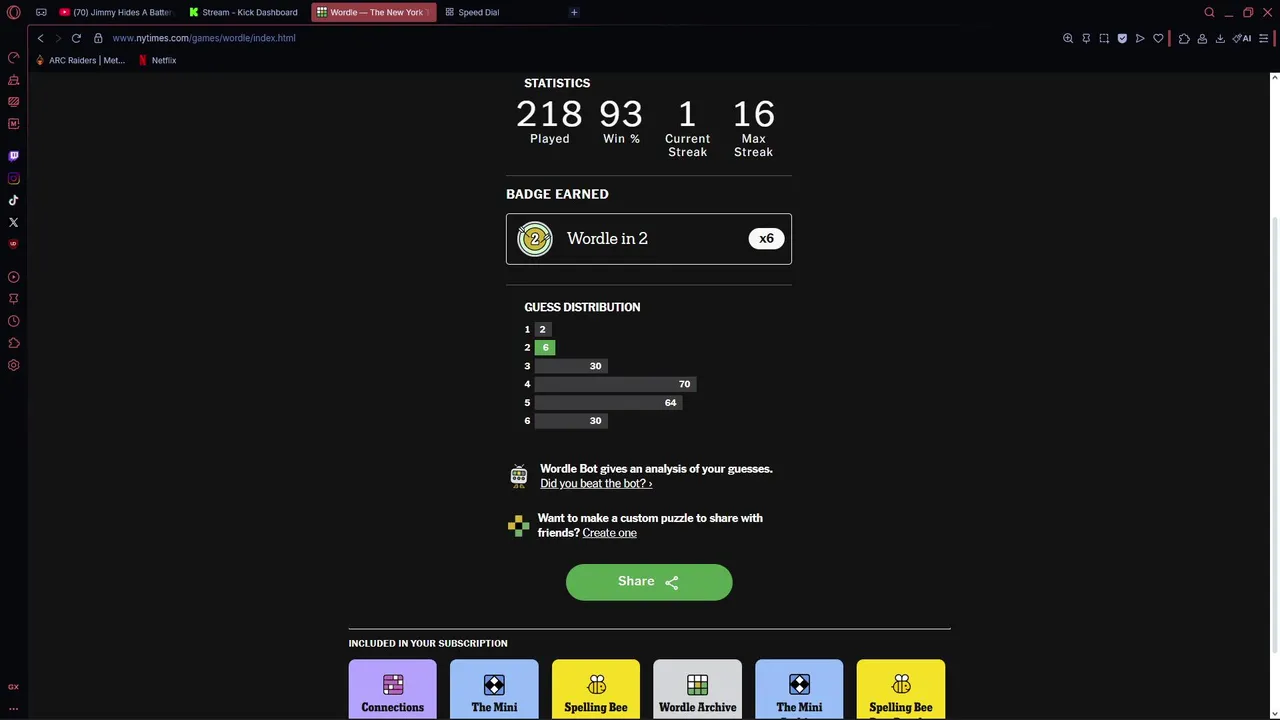Image resolution: width=1280 pixels, height=720 pixels.
Task: Click the GX logo at sidebar bottom
Action: pyautogui.click(x=14, y=687)
